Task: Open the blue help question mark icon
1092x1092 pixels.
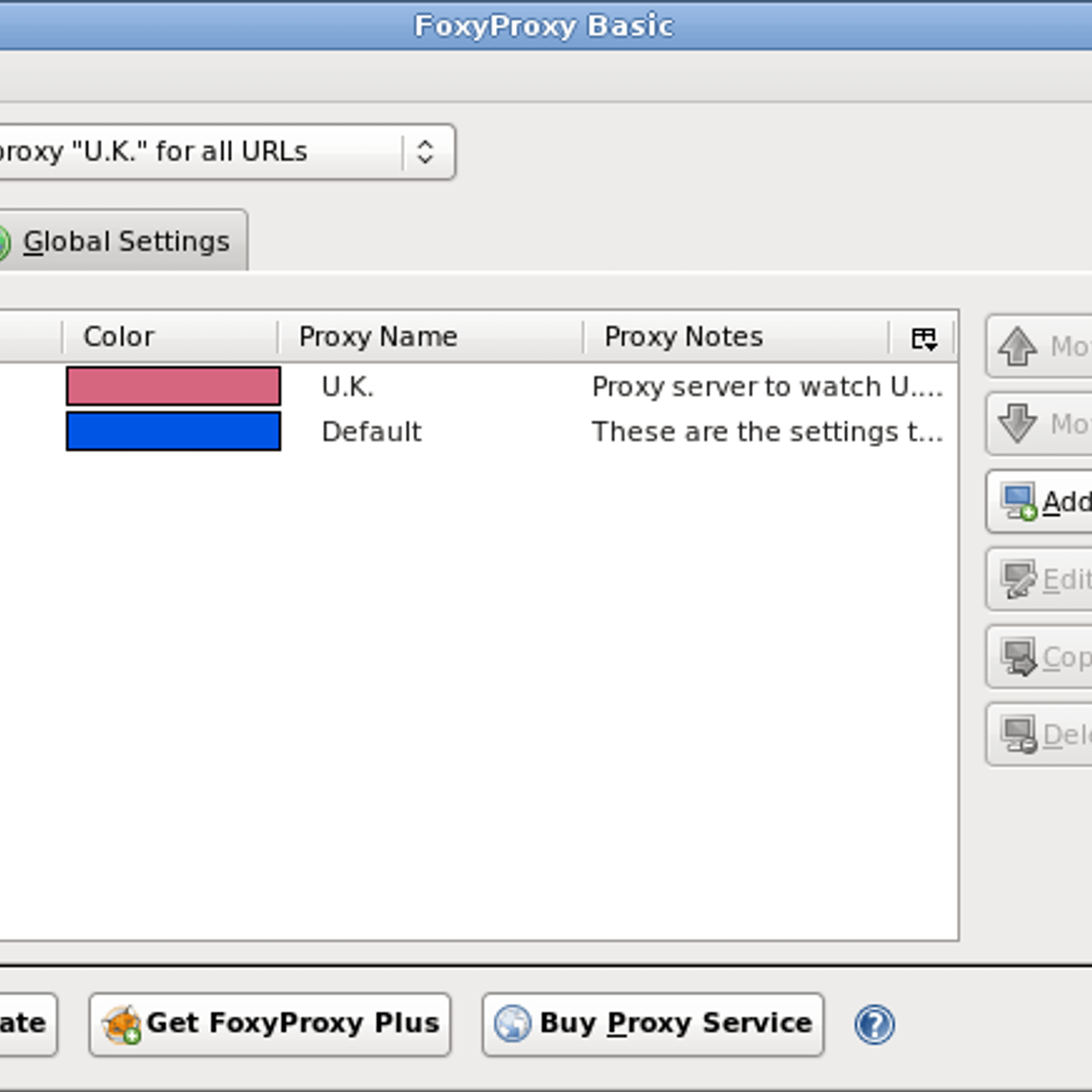Action: point(874,1024)
